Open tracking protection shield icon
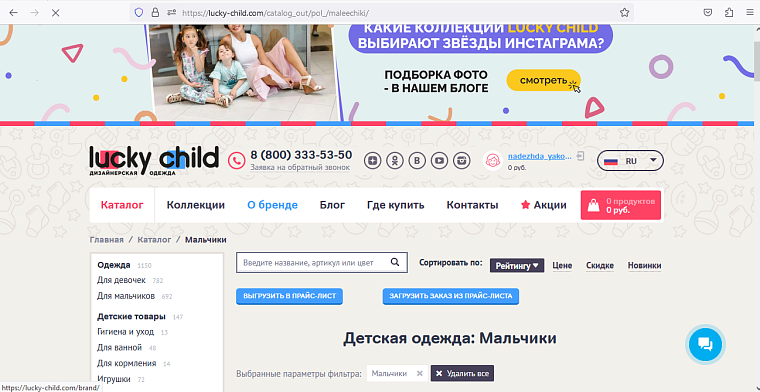Viewport: 760px width, 392px height. coord(139,13)
